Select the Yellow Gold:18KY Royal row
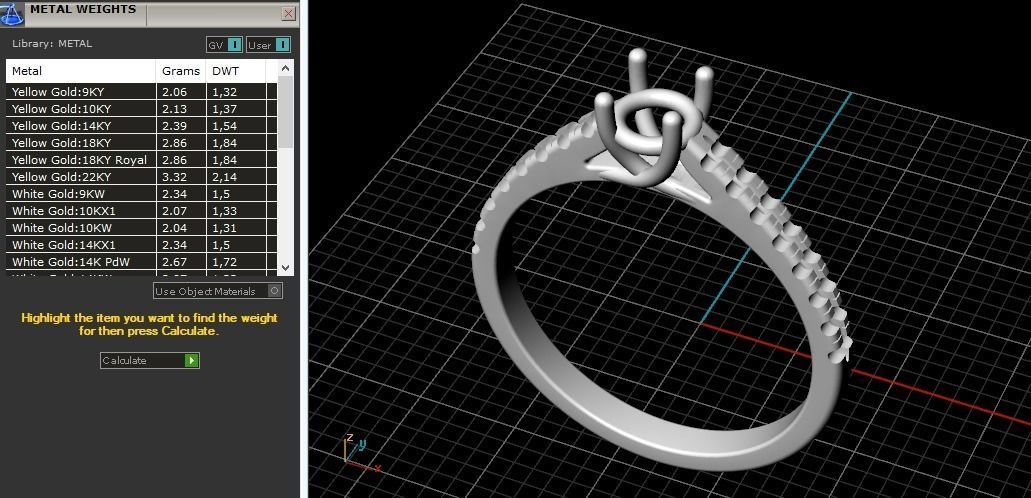 click(142, 160)
